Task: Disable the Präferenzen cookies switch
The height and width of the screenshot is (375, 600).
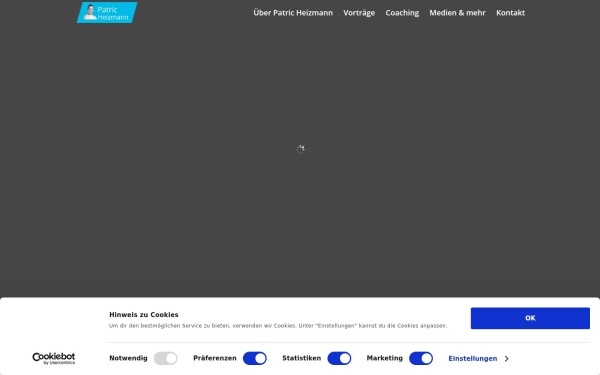Action: pyautogui.click(x=255, y=358)
